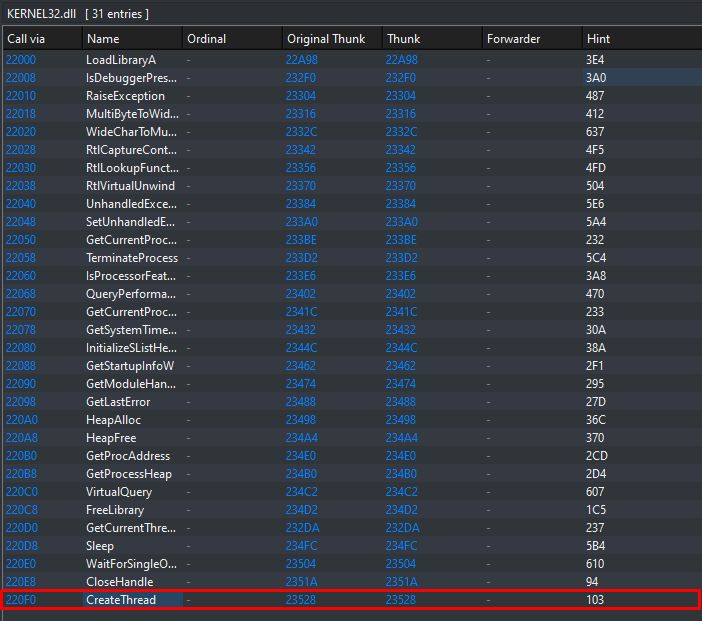Follow original thunk 2351A
Screen dimensions: 702x621
click(x=302, y=582)
